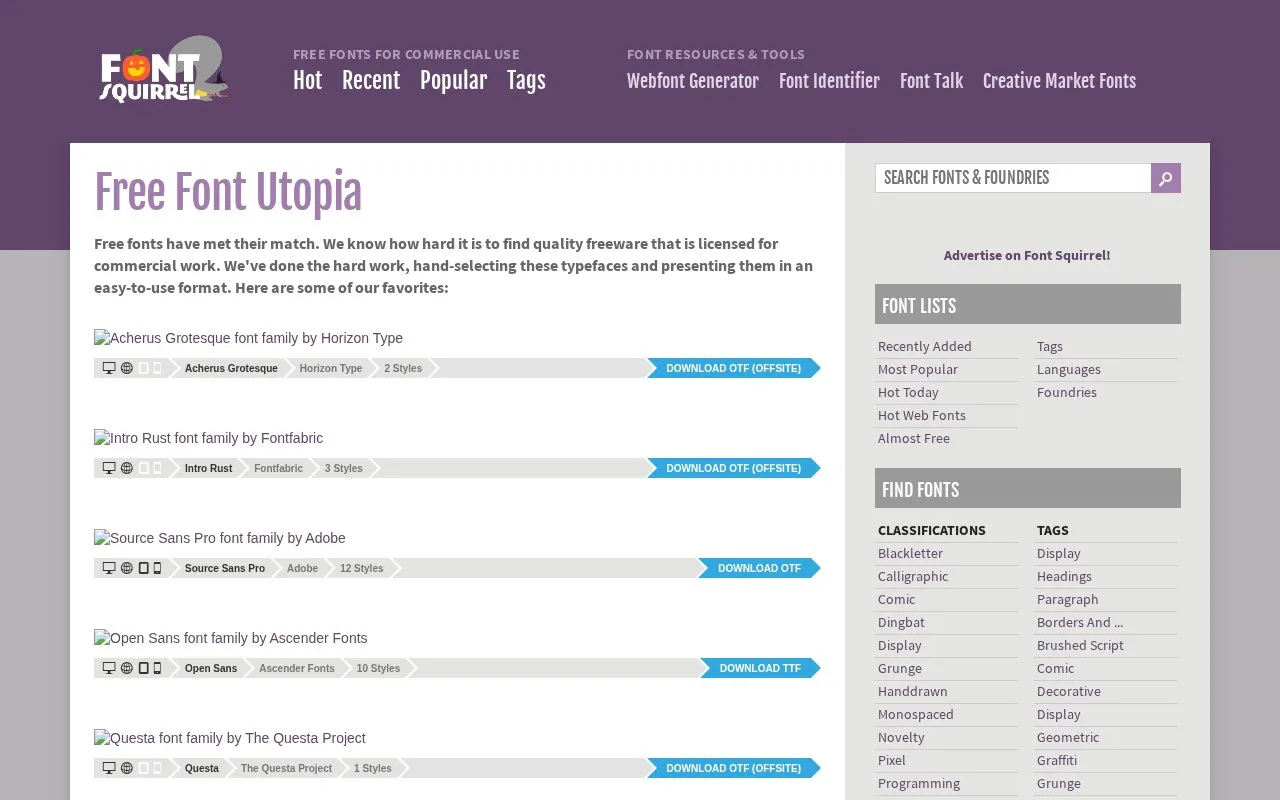The width and height of the screenshot is (1280, 800).
Task: Open Hot Web Fonts list
Action: [922, 415]
